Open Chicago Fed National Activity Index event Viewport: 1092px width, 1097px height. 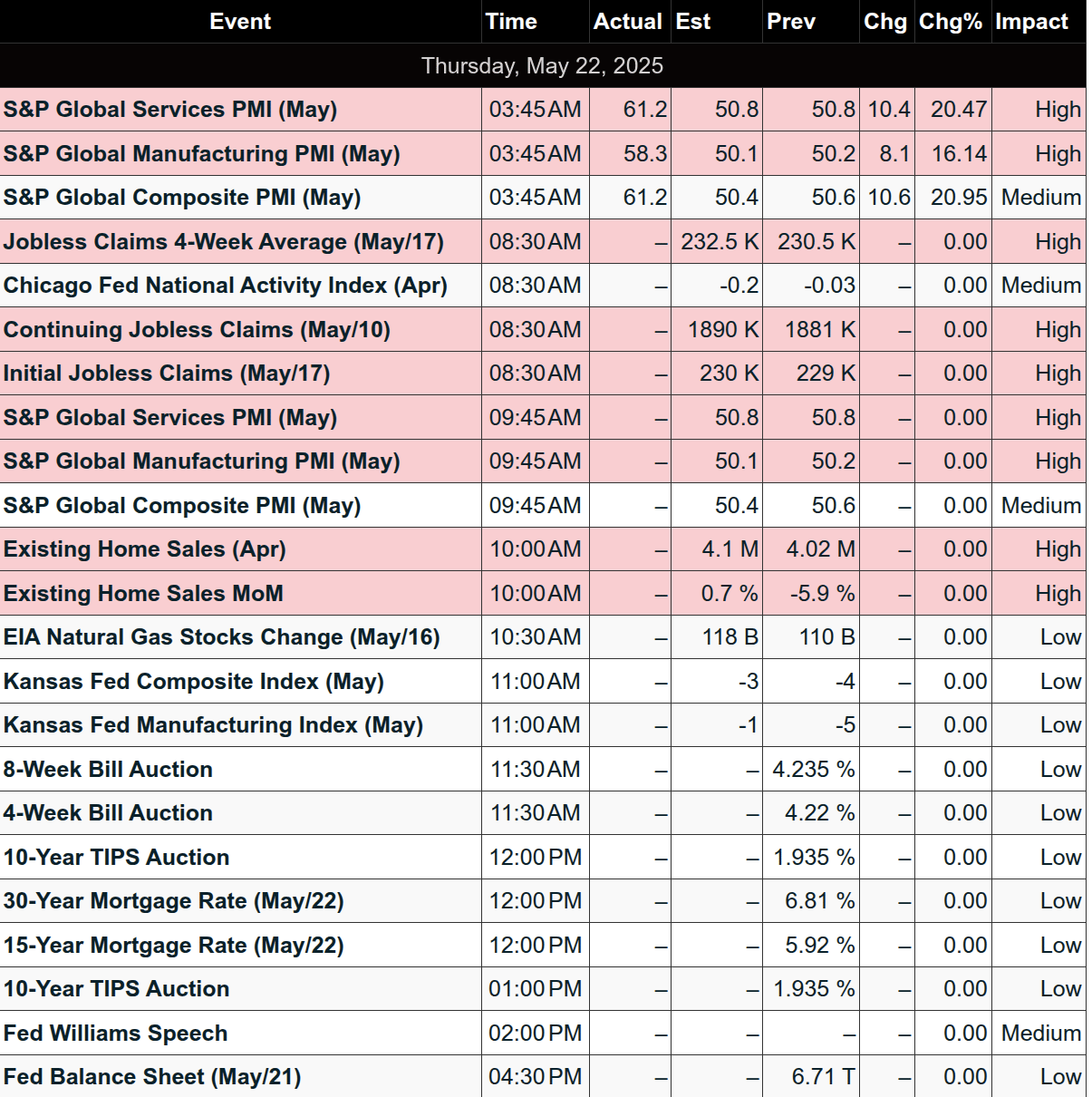coord(226,286)
